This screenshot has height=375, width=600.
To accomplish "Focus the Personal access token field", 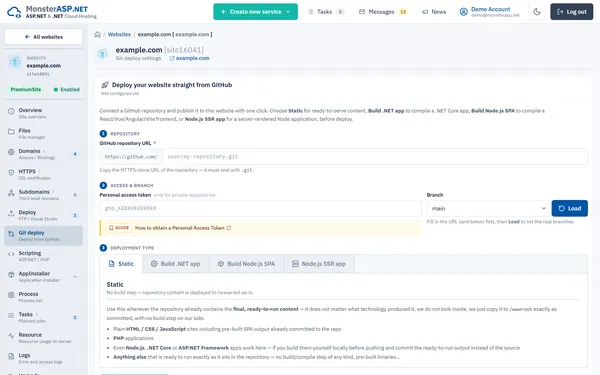I will pos(260,208).
